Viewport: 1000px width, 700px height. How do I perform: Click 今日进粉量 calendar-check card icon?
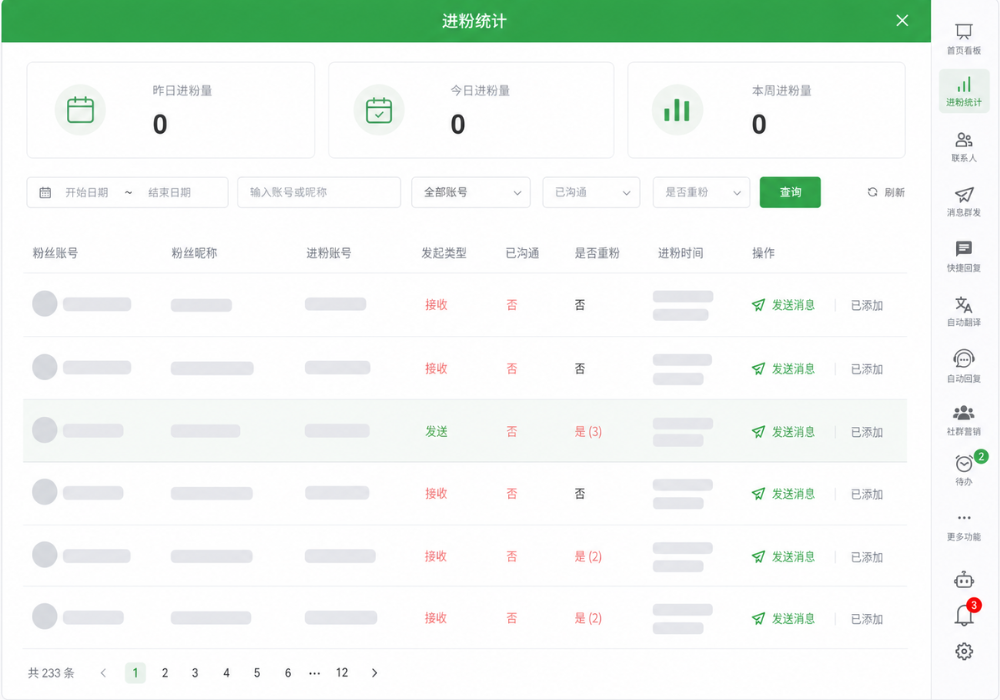pos(379,110)
